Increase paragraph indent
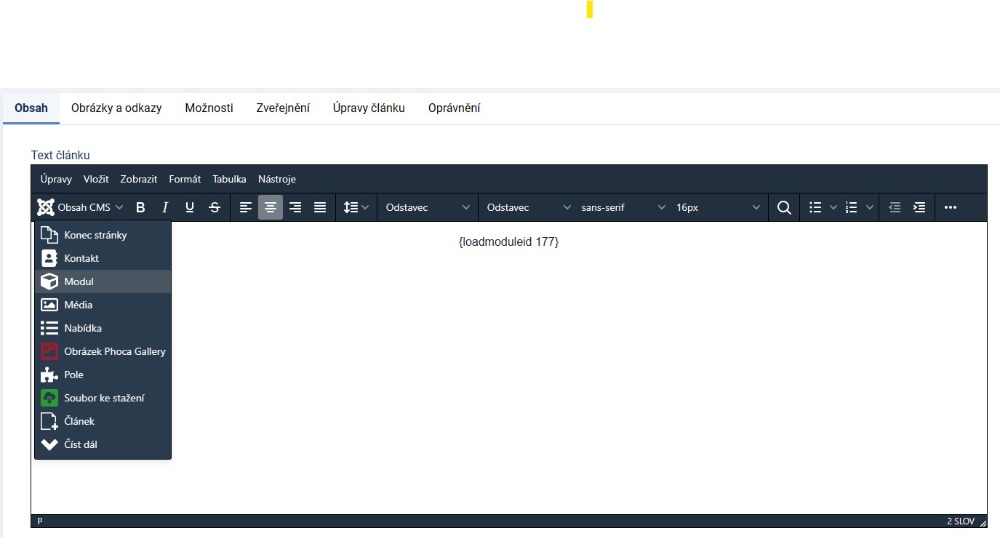The image size is (1000, 538). (x=919, y=208)
